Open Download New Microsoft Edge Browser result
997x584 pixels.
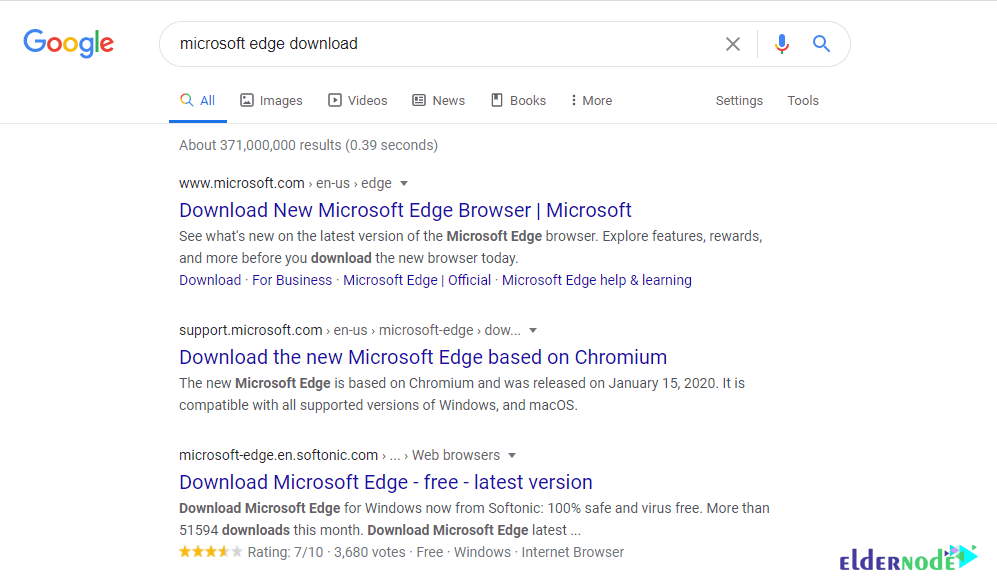pyautogui.click(x=405, y=210)
